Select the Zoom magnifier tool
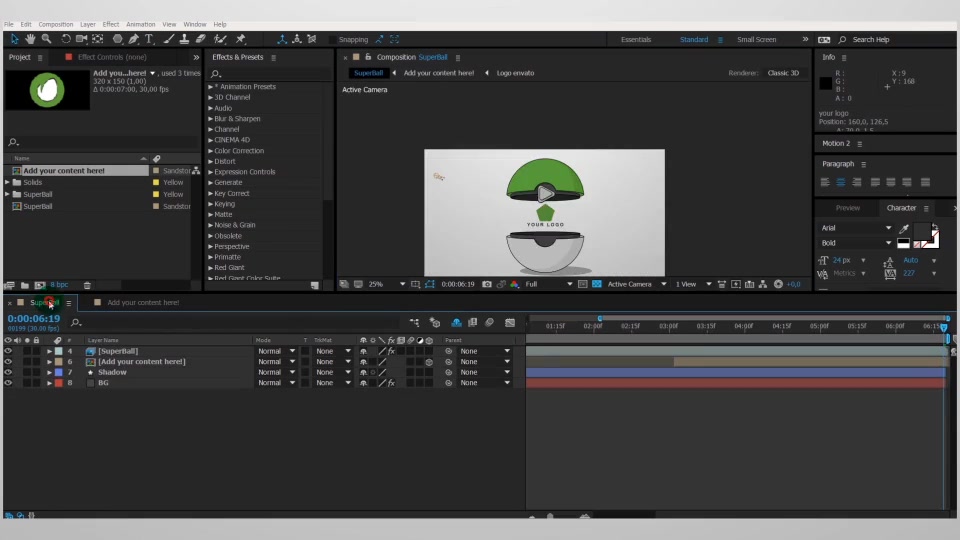 (47, 39)
